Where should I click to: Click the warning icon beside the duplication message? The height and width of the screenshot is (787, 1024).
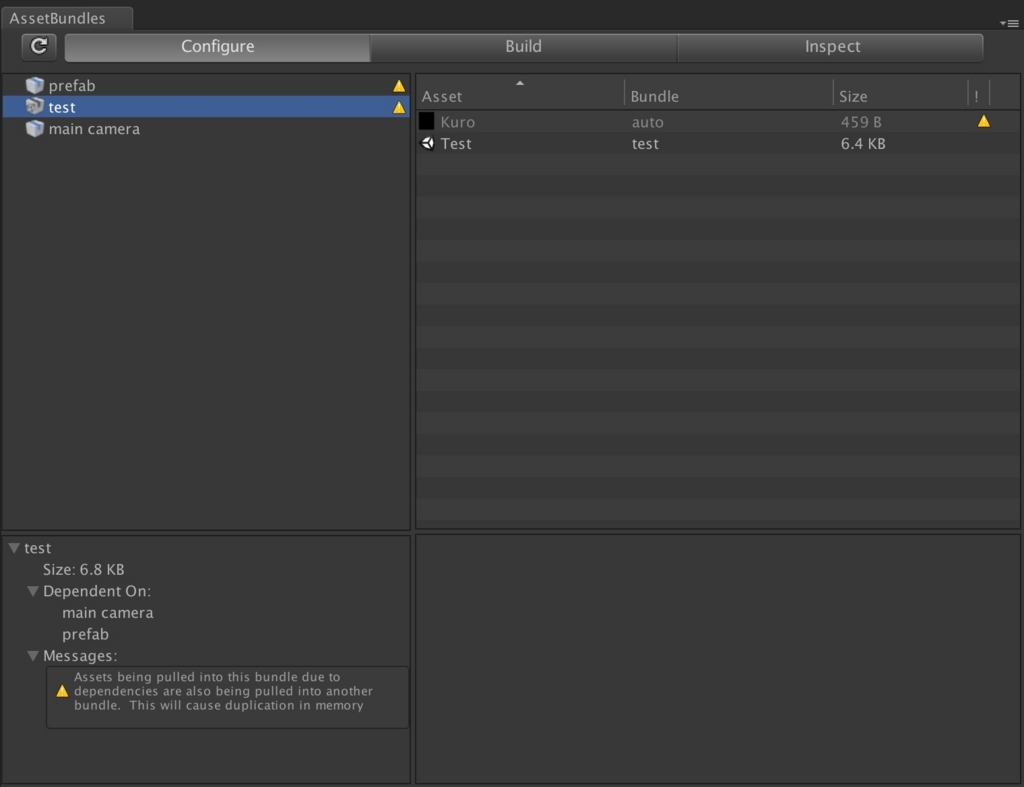point(64,690)
